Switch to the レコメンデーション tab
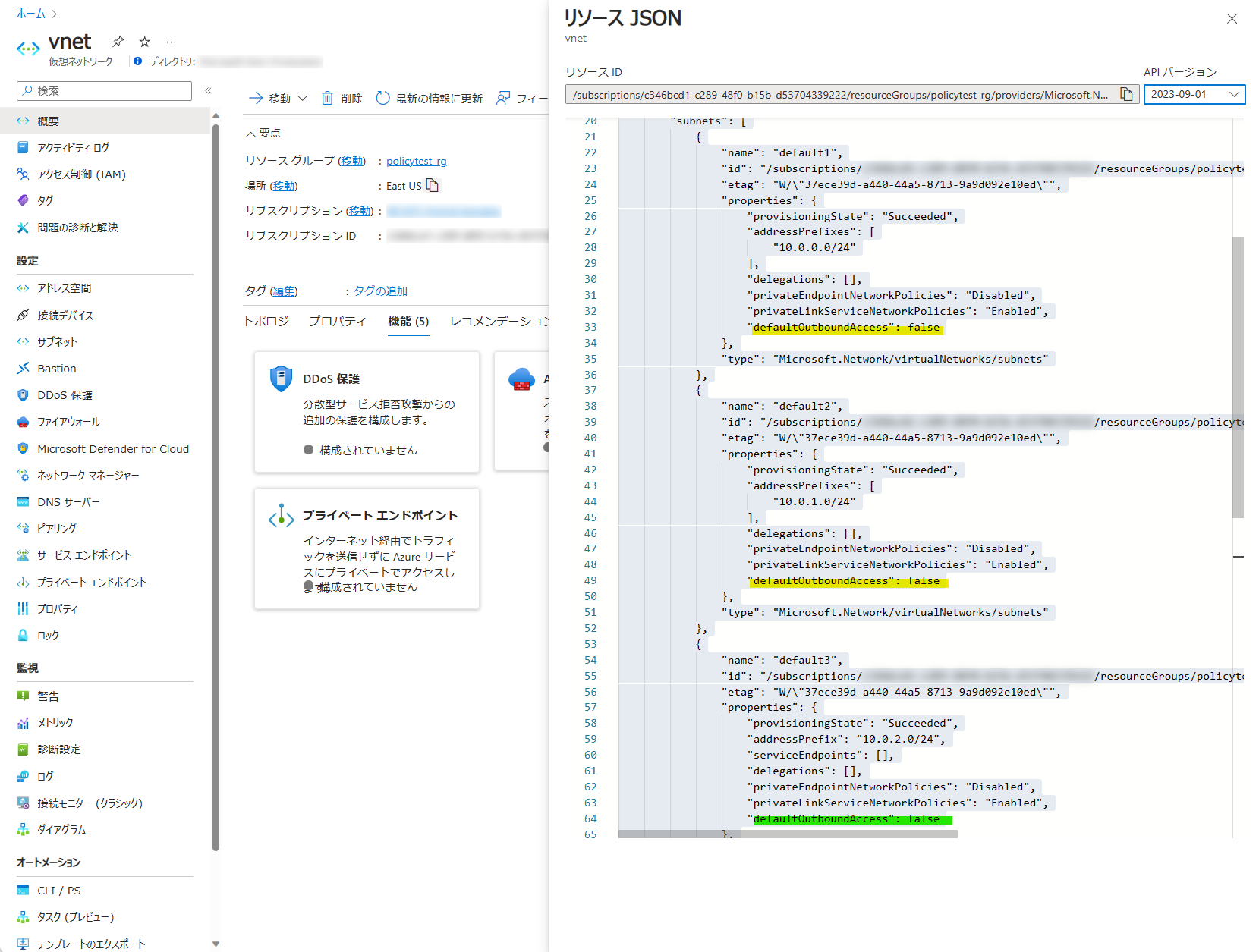1259x952 pixels. [x=499, y=322]
